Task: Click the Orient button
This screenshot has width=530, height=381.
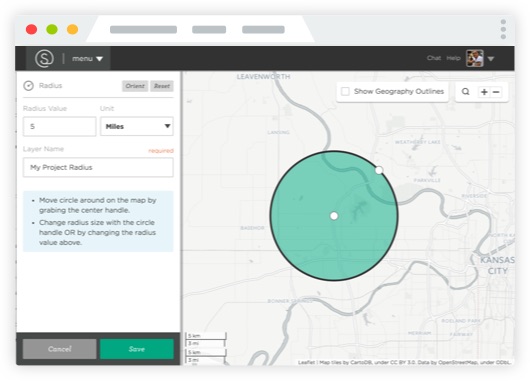Action: tap(135, 86)
